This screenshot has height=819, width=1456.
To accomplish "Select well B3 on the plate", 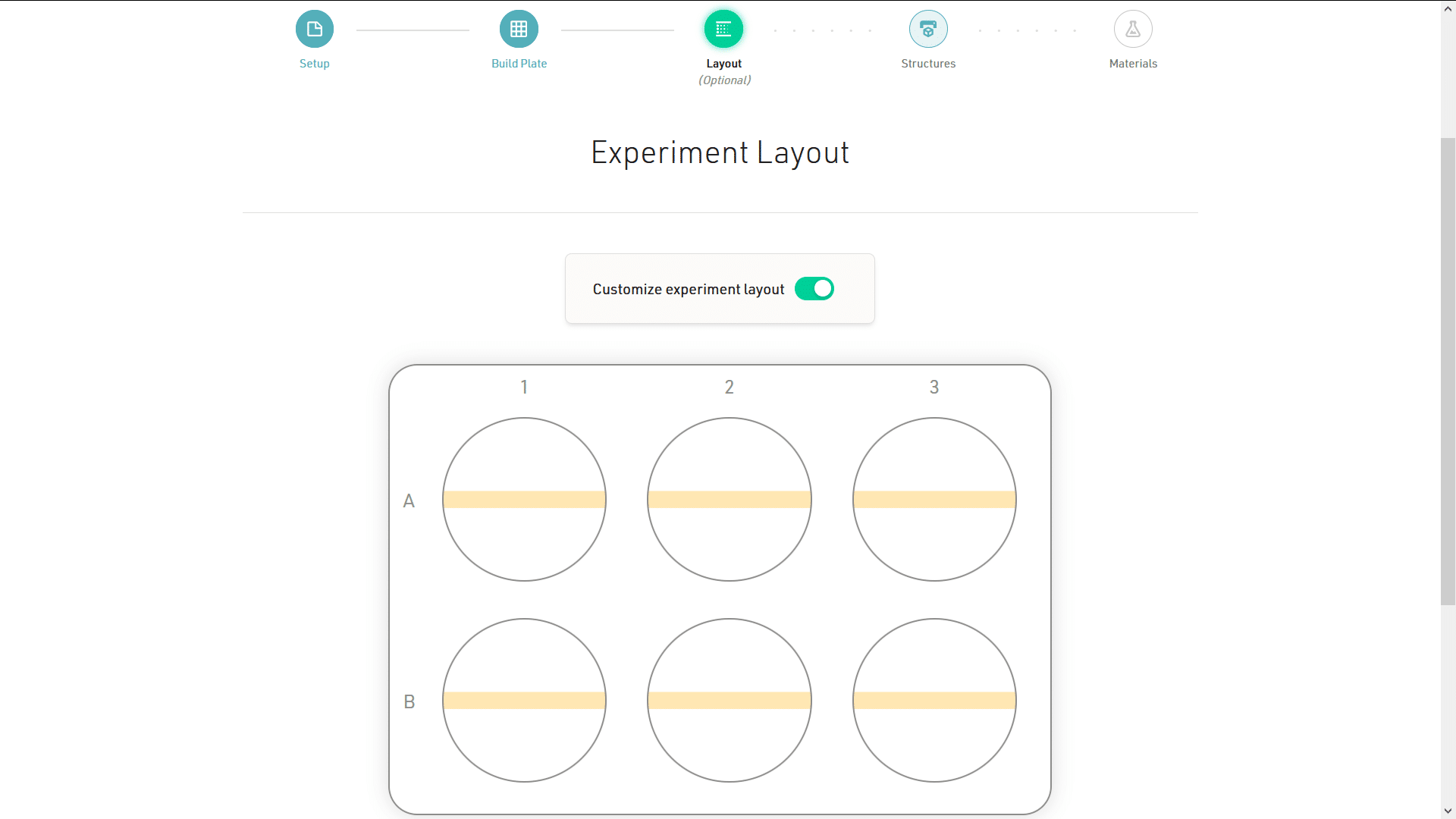I will click(x=934, y=700).
